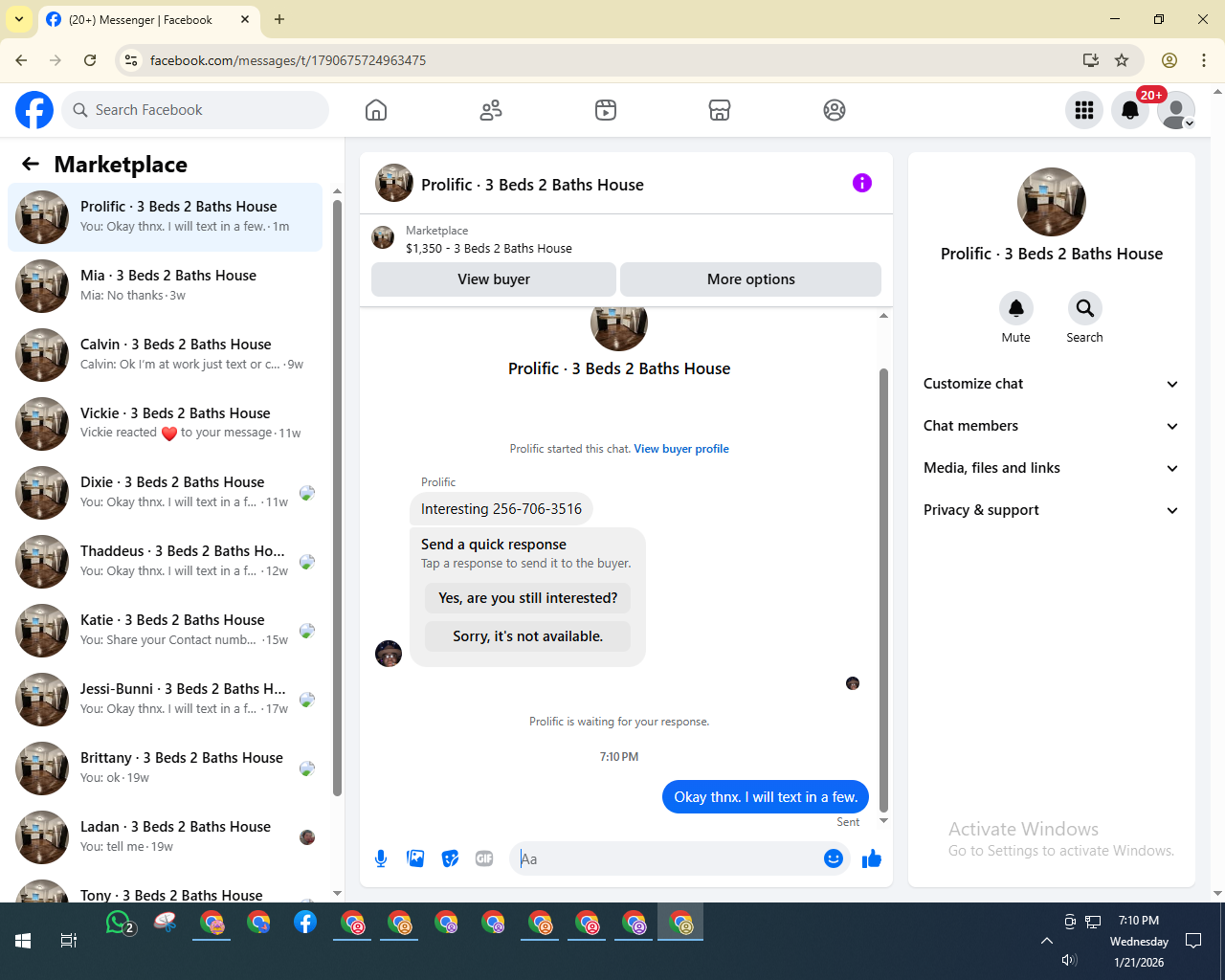Search in conversation magnifier icon
This screenshot has height=980, width=1225.
pyautogui.click(x=1084, y=308)
